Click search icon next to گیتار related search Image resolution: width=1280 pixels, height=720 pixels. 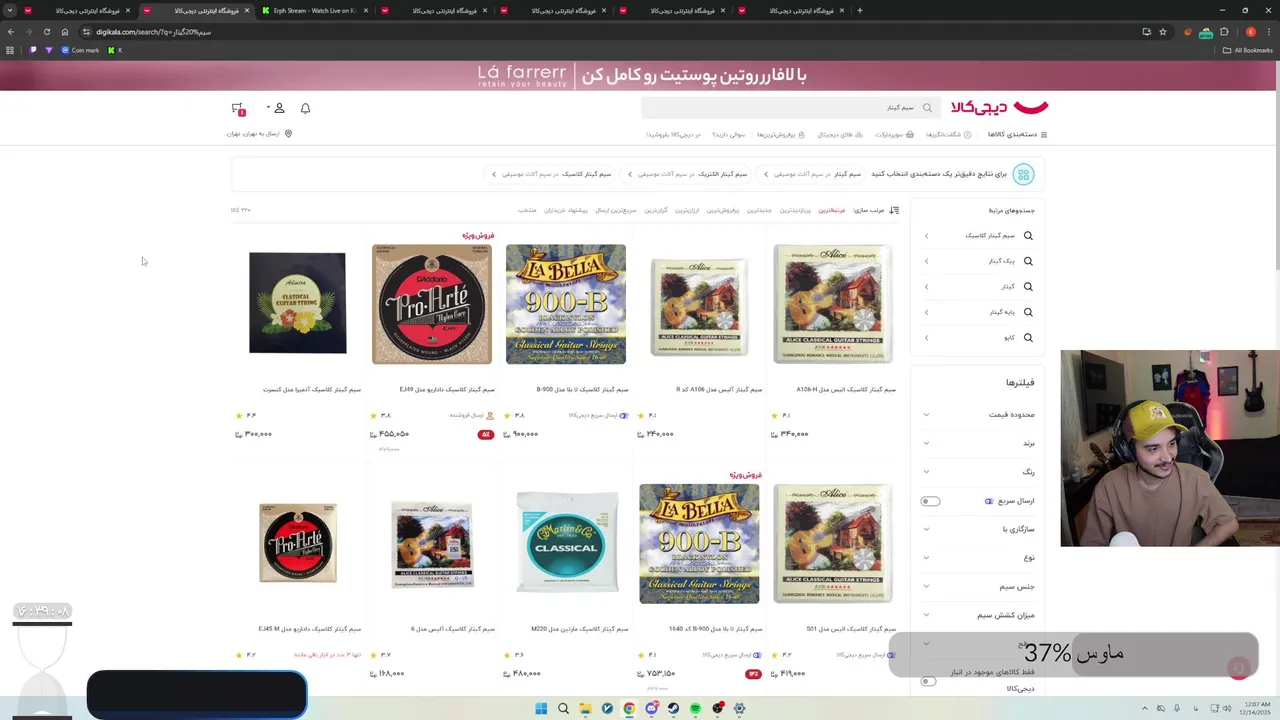coord(1028,287)
